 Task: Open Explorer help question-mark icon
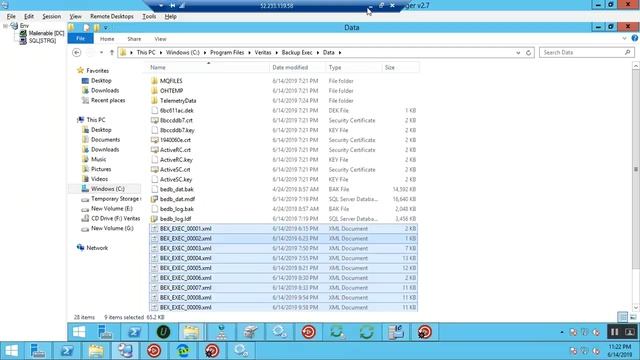[635, 38]
